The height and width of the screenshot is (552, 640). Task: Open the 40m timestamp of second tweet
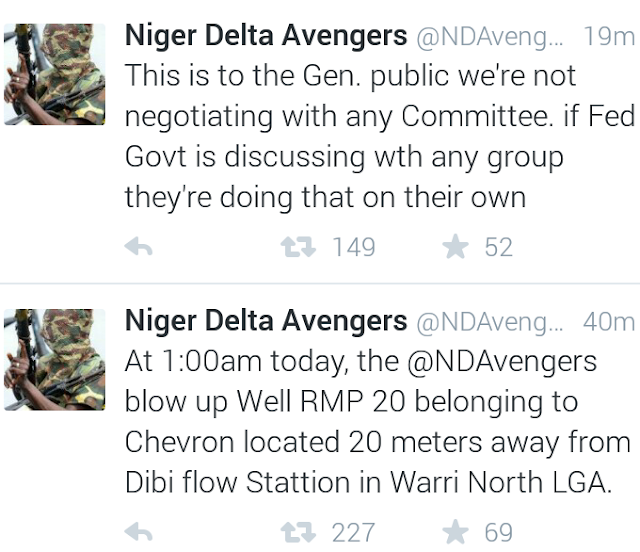click(609, 322)
